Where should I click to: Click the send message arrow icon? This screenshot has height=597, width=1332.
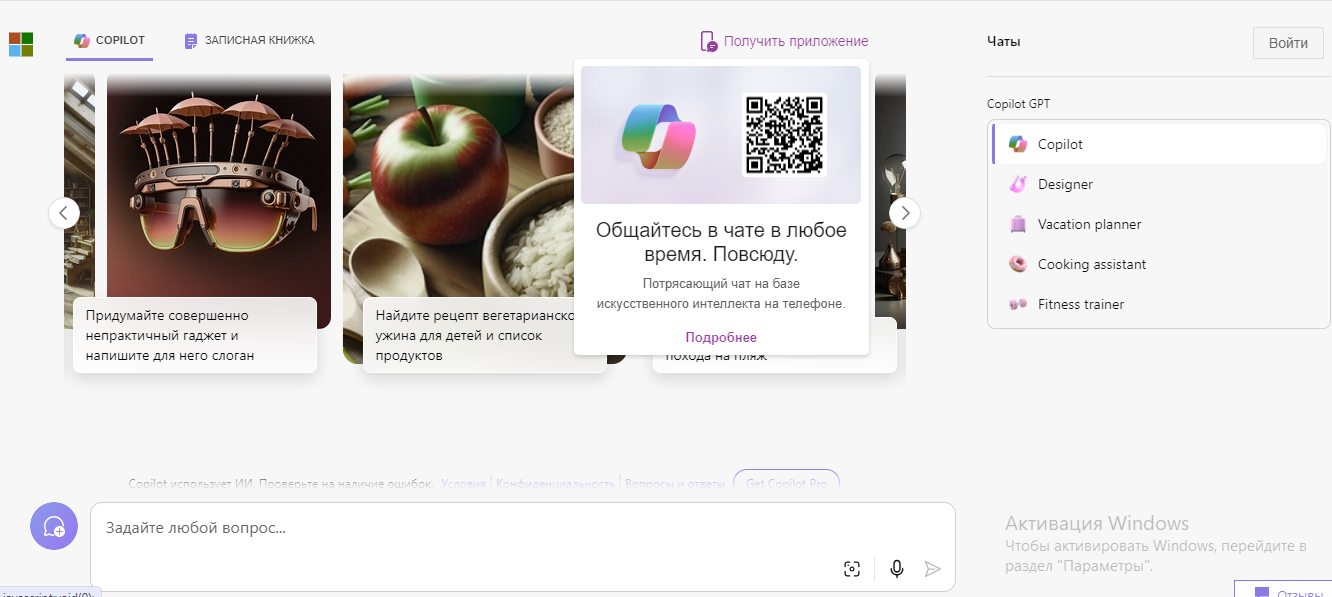[932, 569]
